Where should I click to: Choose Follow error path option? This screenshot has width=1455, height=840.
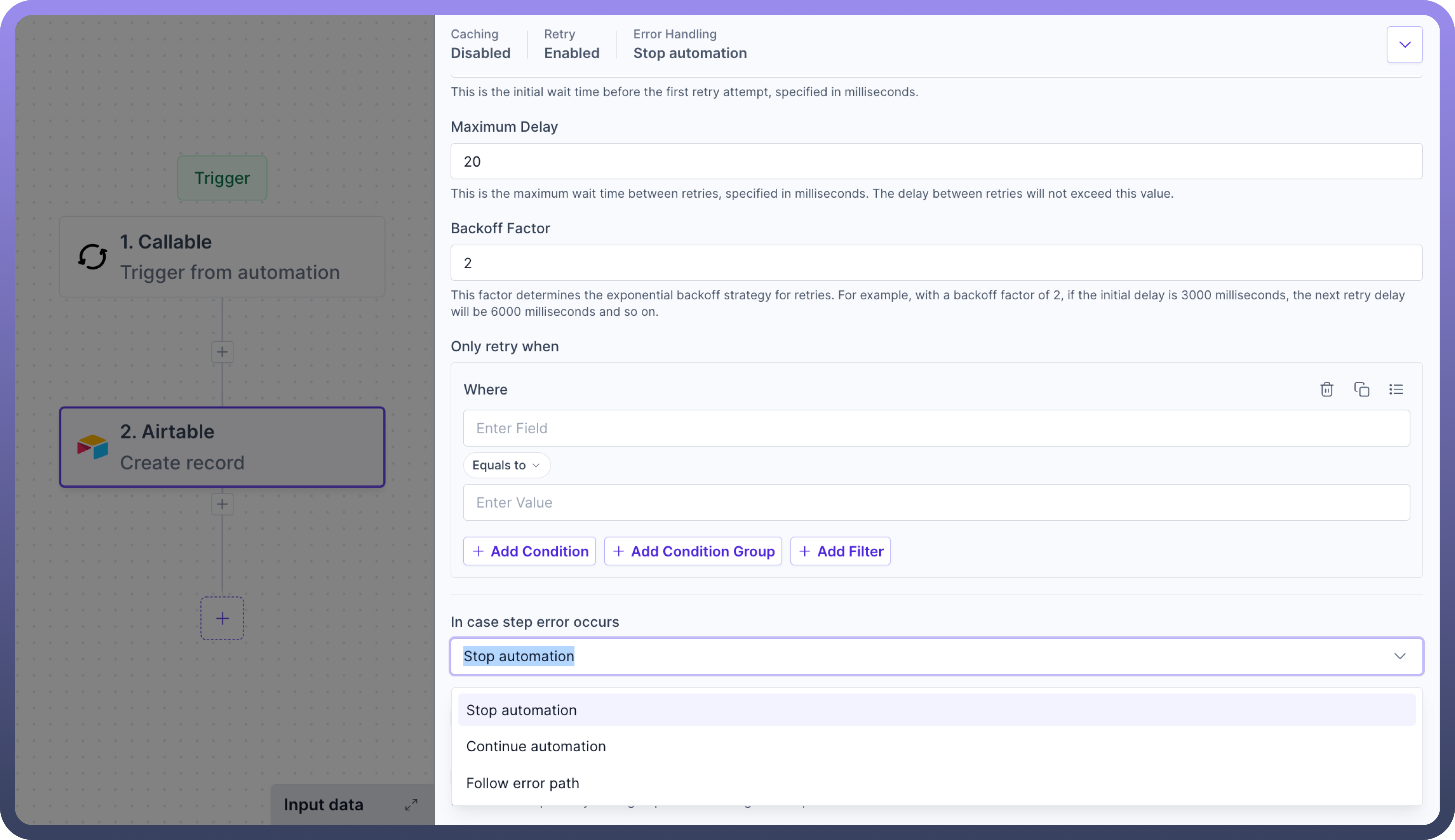(522, 783)
